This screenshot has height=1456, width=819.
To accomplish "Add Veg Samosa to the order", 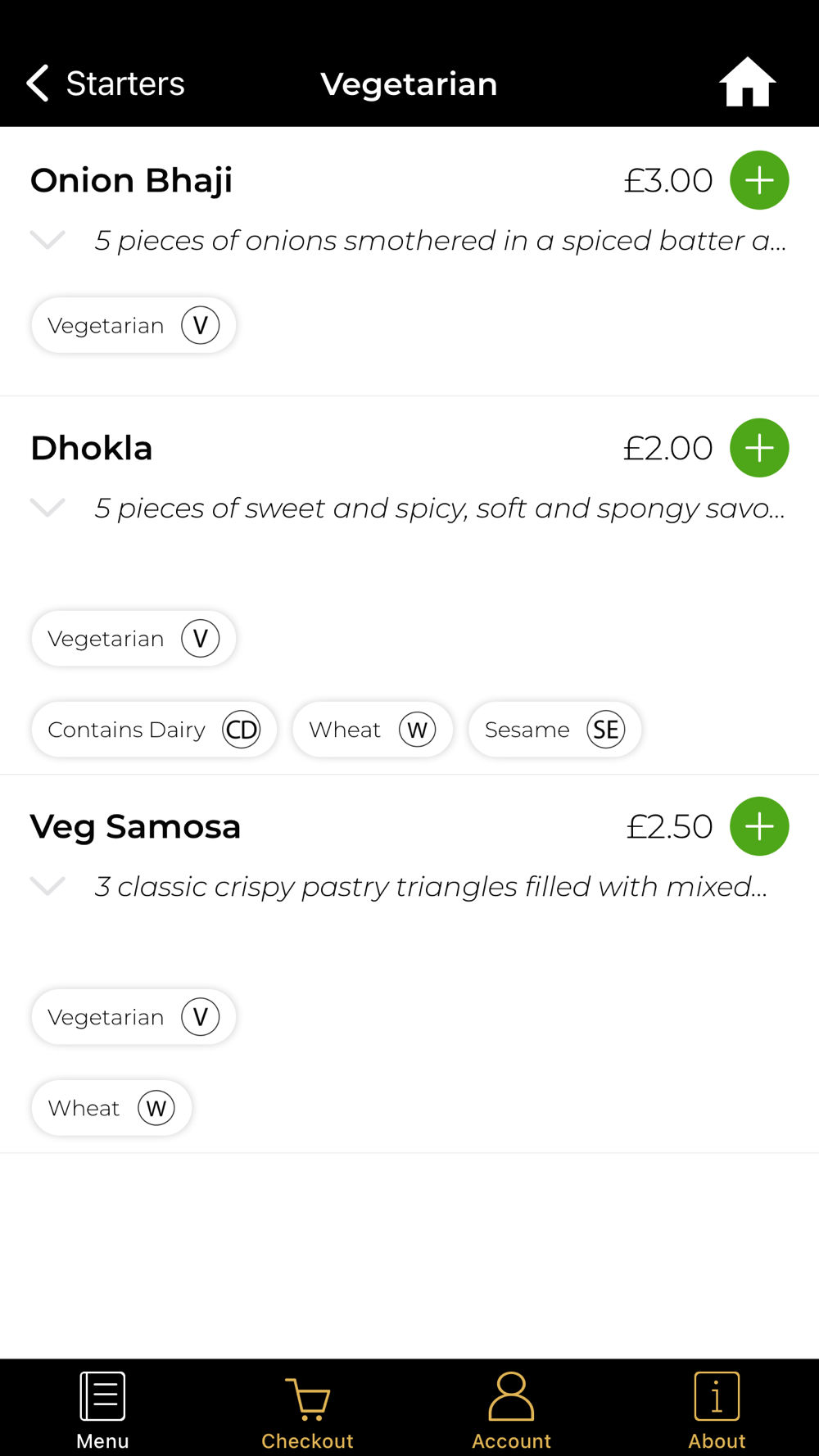I will coord(759,826).
